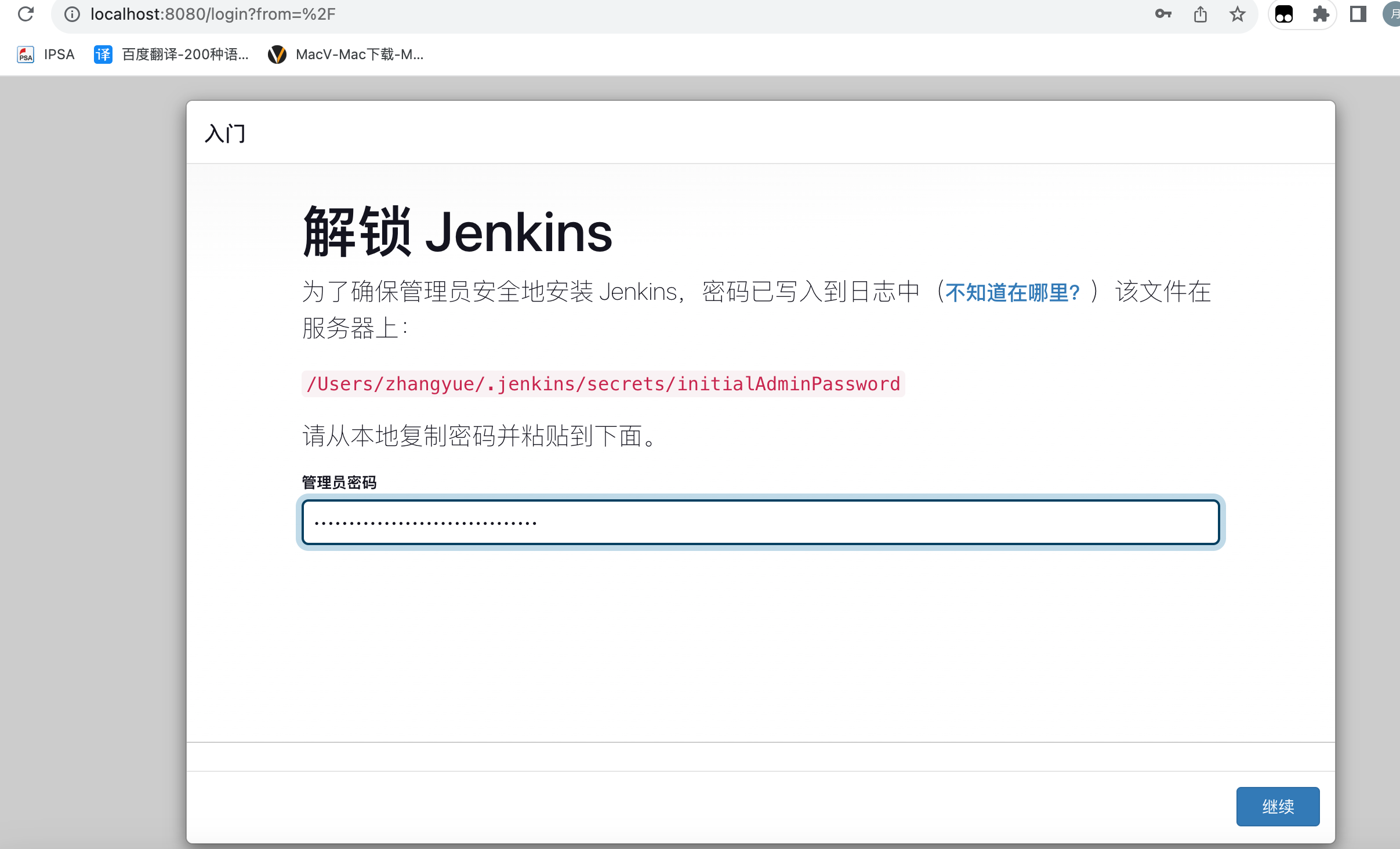
Task: Click the browser reload icon
Action: click(x=26, y=14)
